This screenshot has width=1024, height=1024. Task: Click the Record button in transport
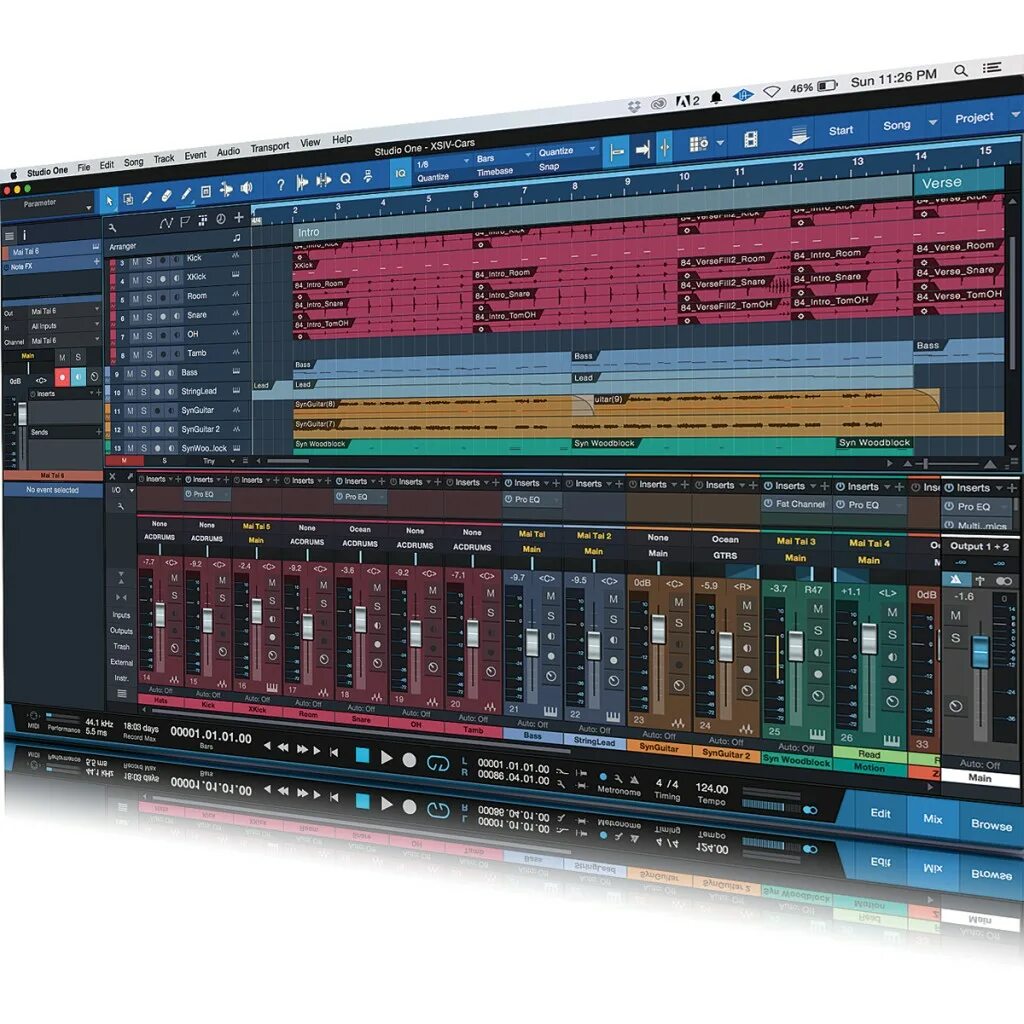(x=409, y=760)
